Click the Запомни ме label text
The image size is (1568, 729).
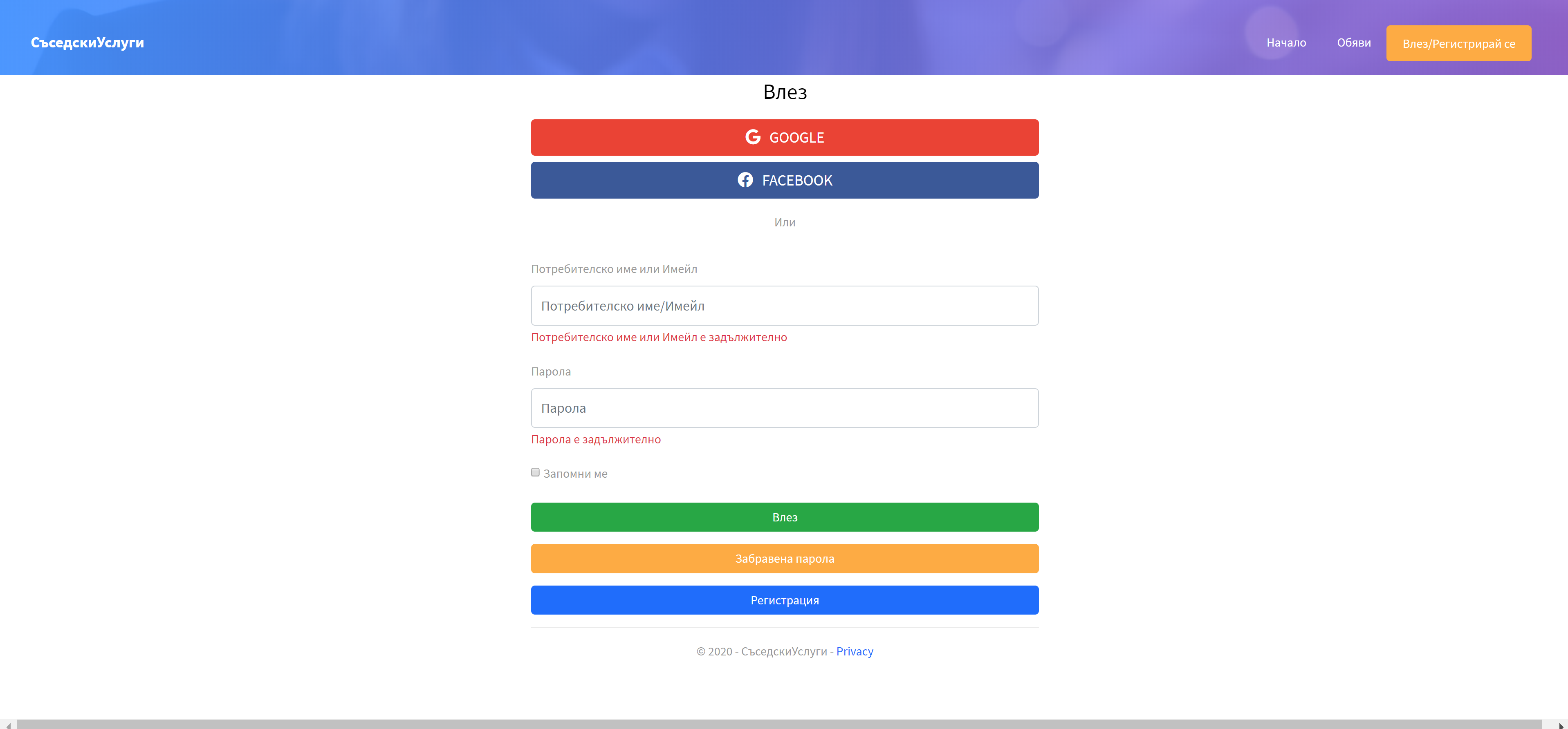click(x=574, y=474)
